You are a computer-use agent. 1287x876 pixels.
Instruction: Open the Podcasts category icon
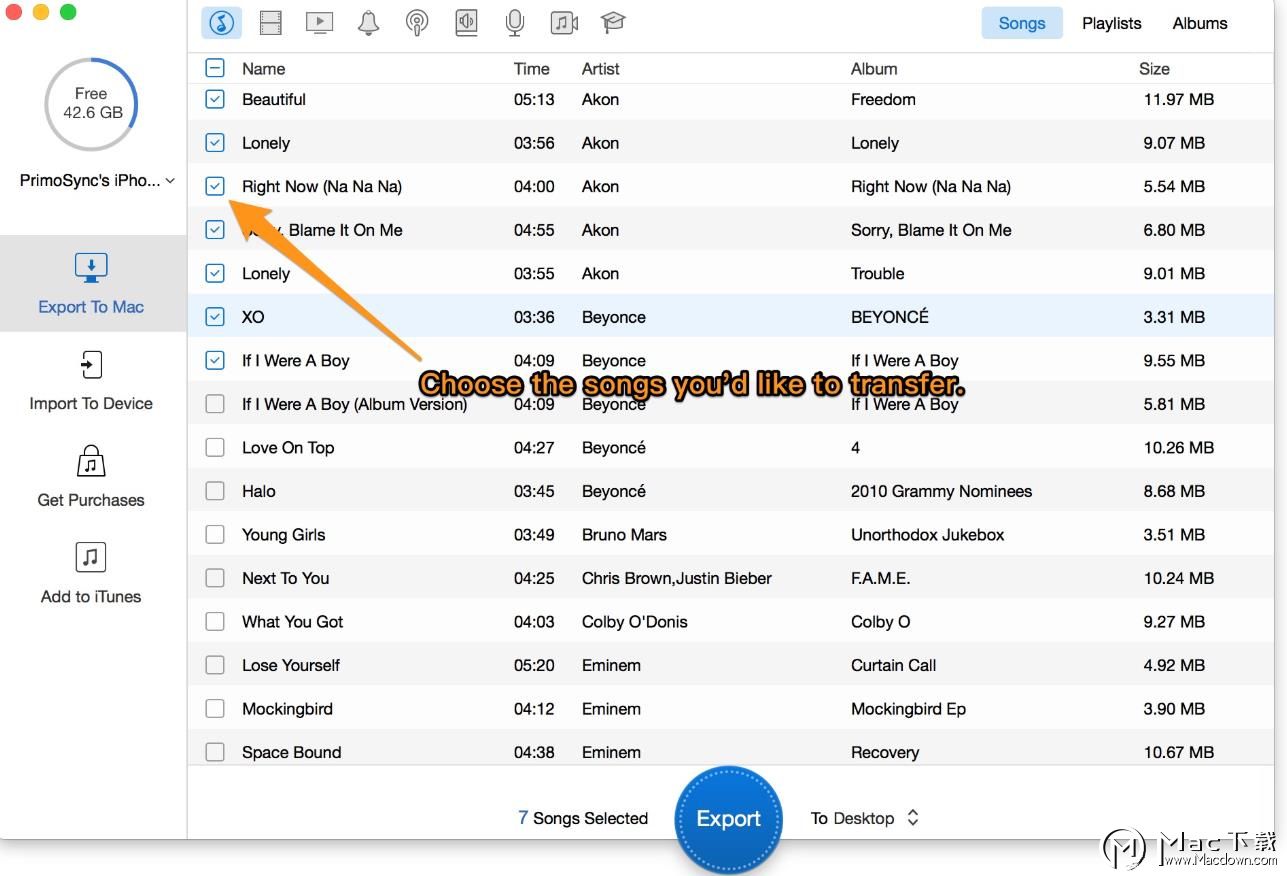click(417, 22)
